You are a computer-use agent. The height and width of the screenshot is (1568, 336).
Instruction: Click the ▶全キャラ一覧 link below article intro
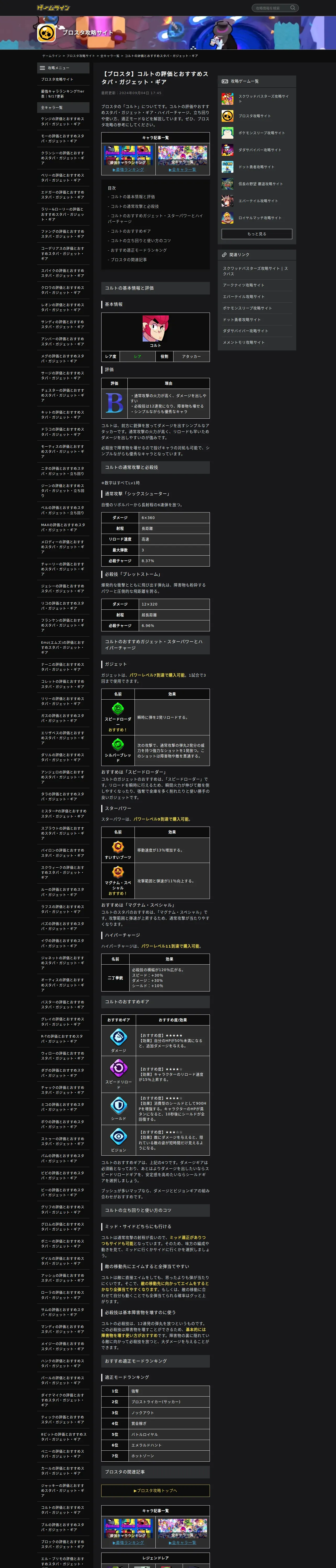coord(182,170)
